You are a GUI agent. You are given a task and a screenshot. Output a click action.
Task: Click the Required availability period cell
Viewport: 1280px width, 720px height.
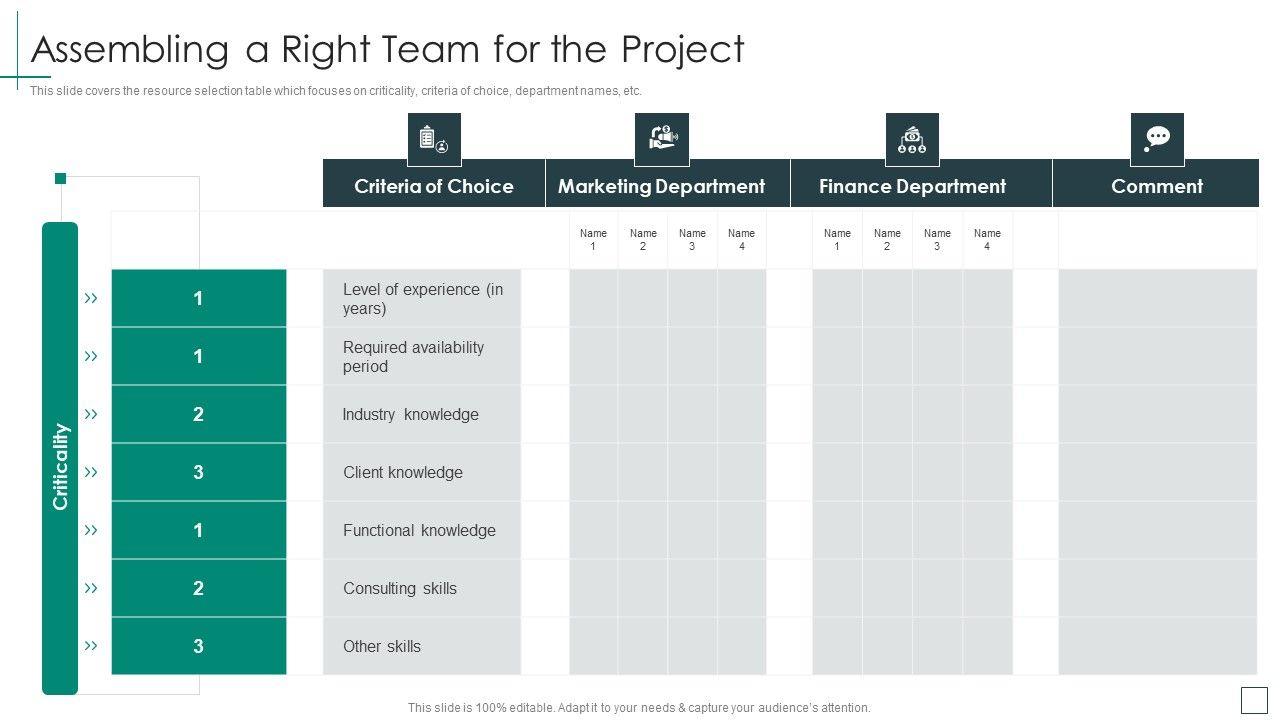421,356
